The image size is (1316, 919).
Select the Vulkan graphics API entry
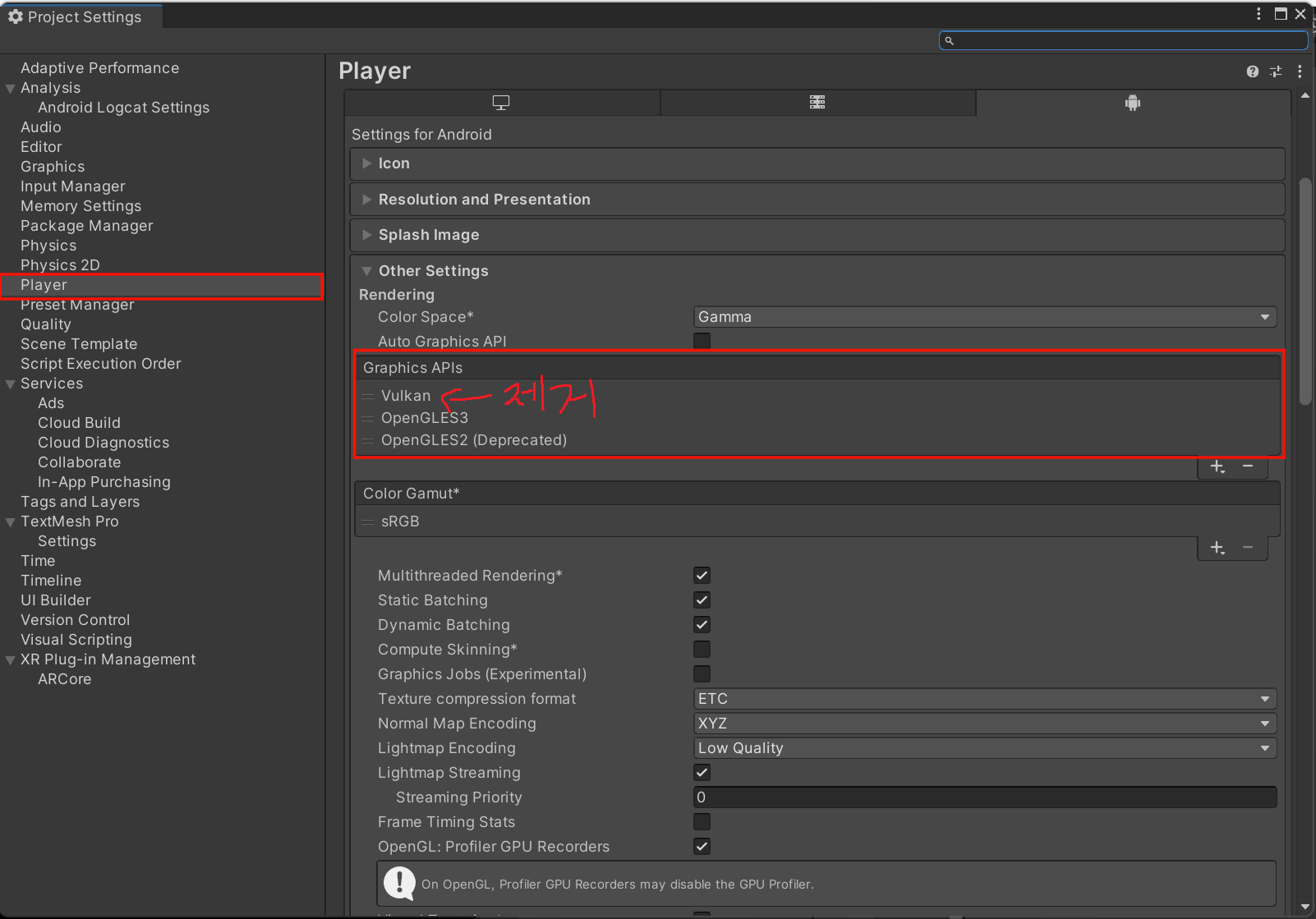coord(406,396)
